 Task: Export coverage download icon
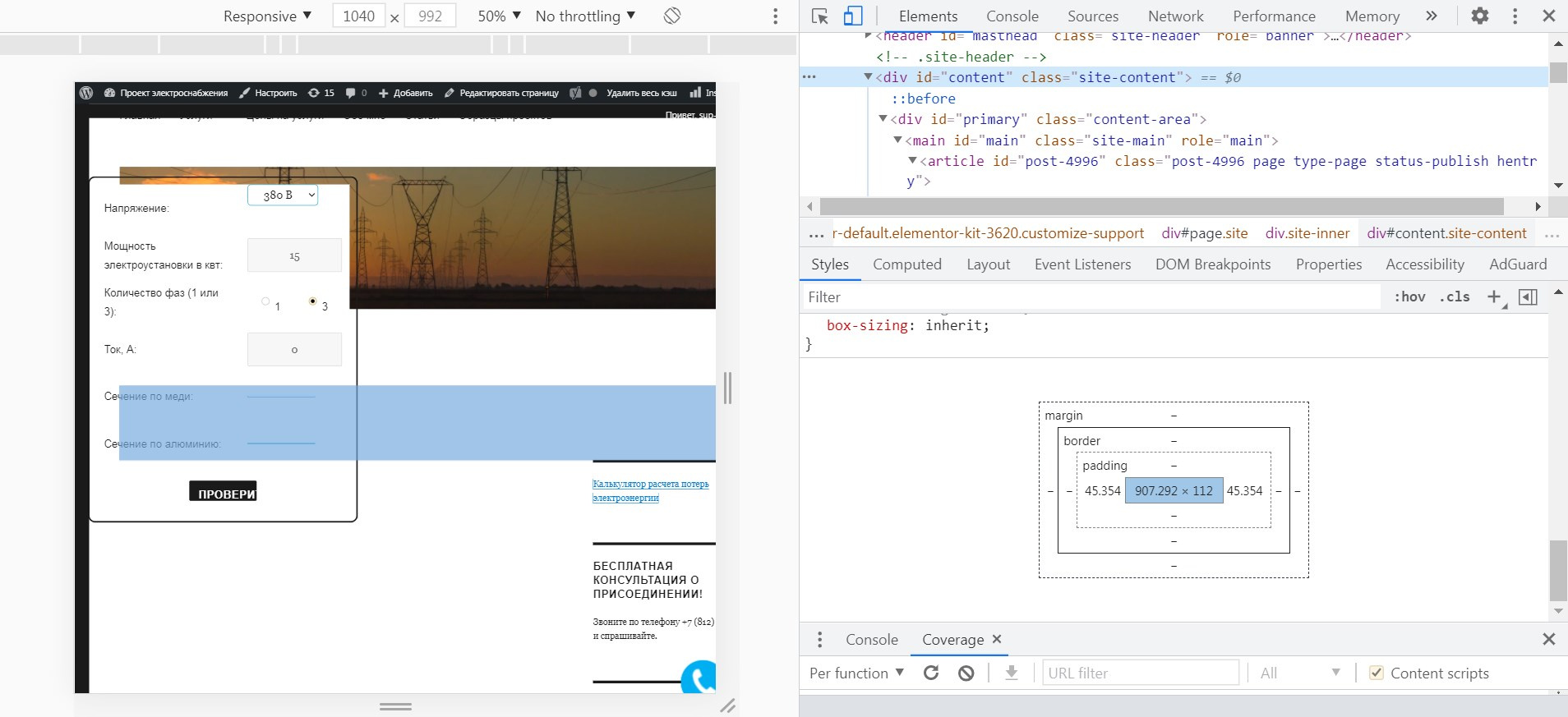coord(1012,673)
